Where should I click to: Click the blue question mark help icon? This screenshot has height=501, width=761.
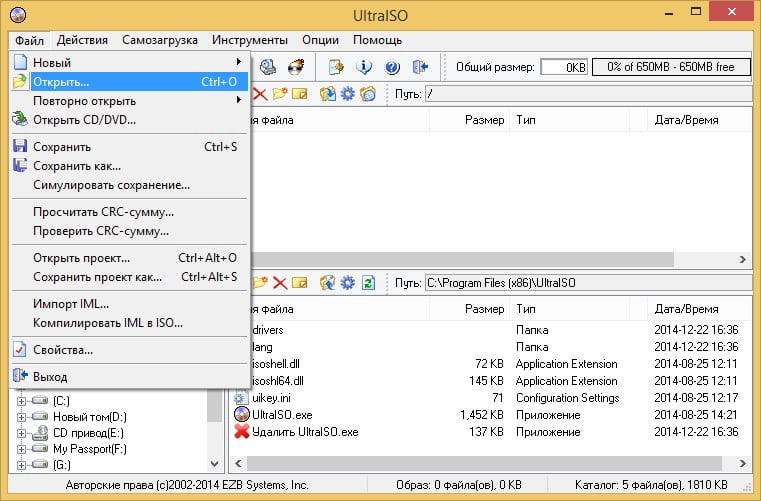pos(392,68)
